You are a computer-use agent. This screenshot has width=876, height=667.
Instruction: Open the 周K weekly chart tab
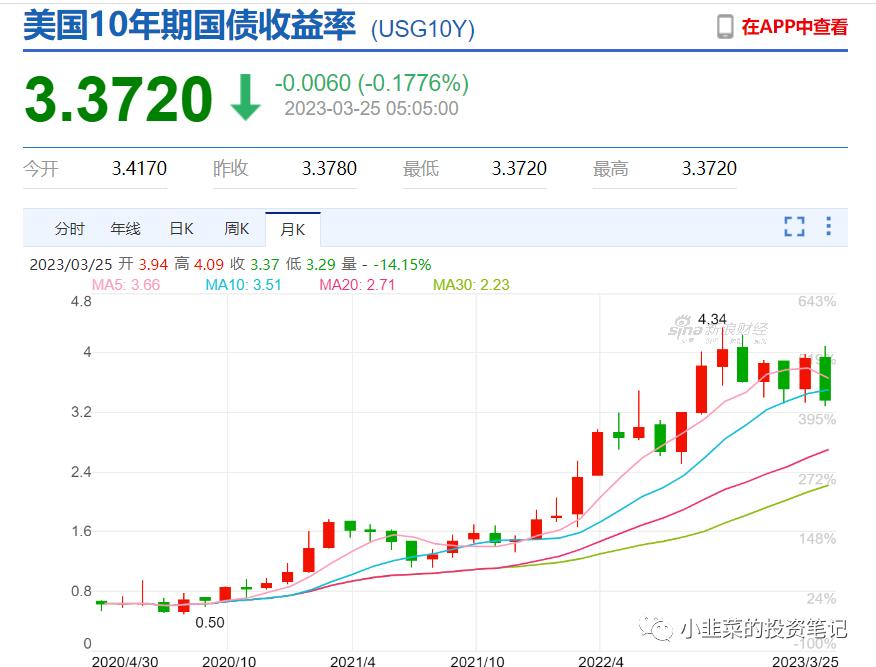pos(236,228)
